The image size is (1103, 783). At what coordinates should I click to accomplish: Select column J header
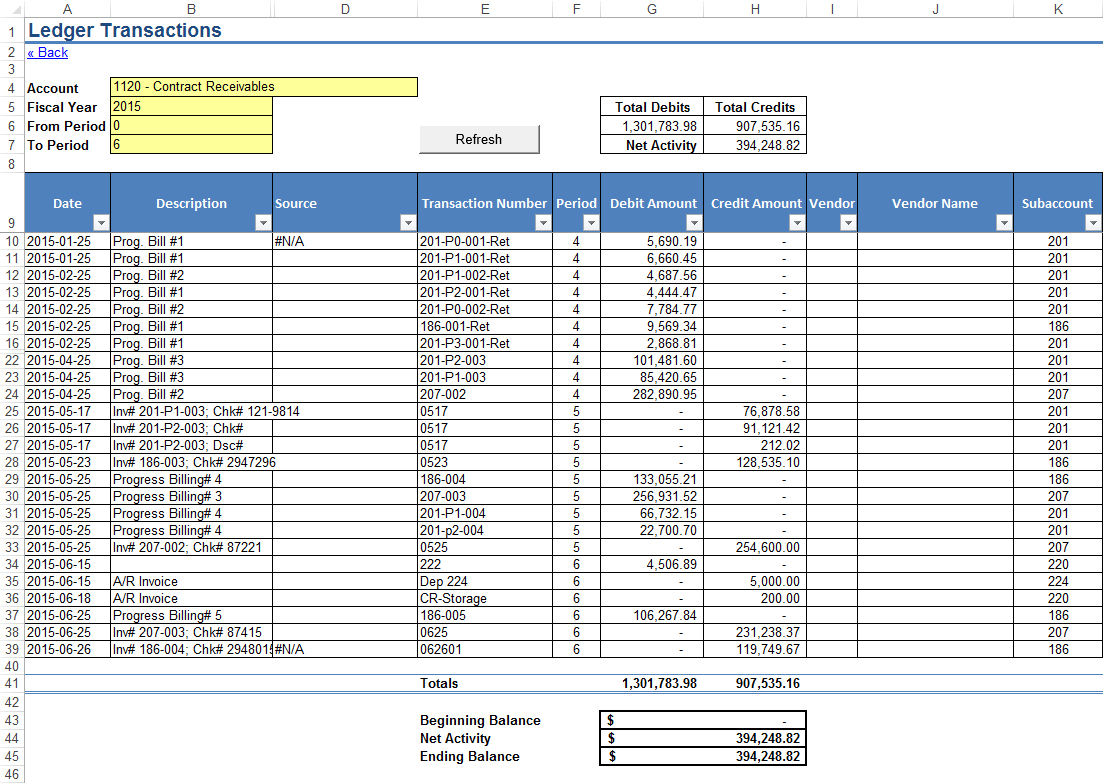[x=936, y=9]
